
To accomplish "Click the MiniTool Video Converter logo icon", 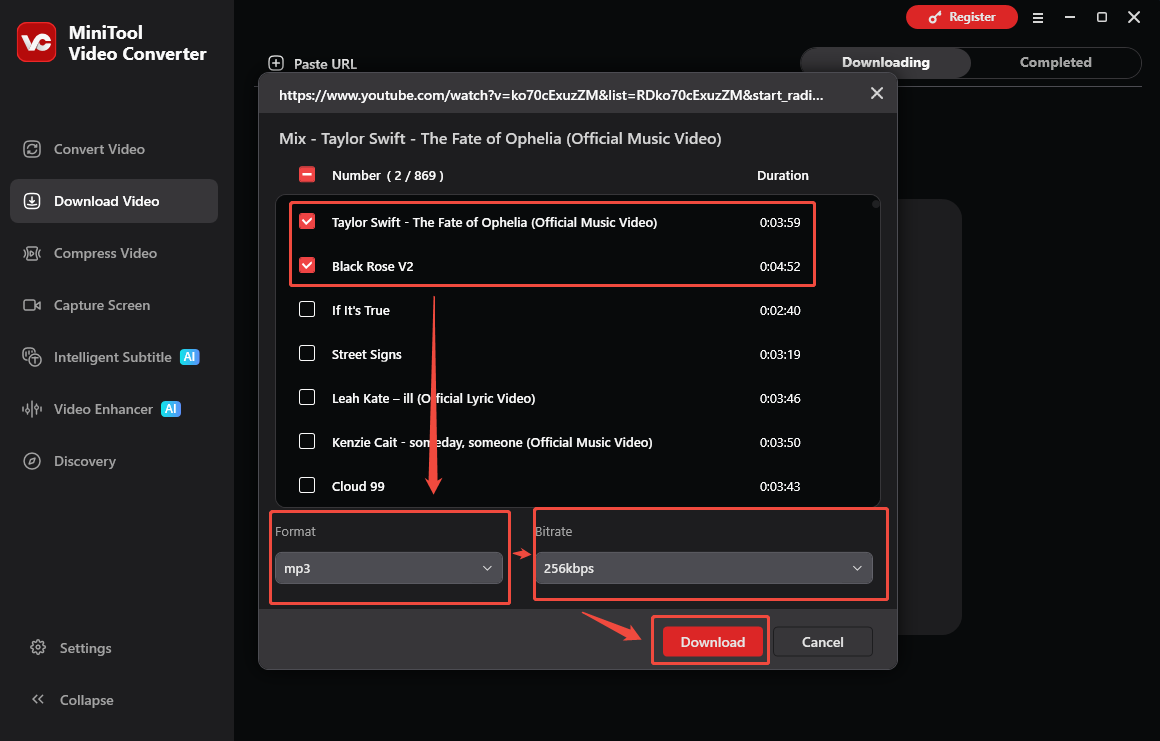I will pyautogui.click(x=36, y=42).
